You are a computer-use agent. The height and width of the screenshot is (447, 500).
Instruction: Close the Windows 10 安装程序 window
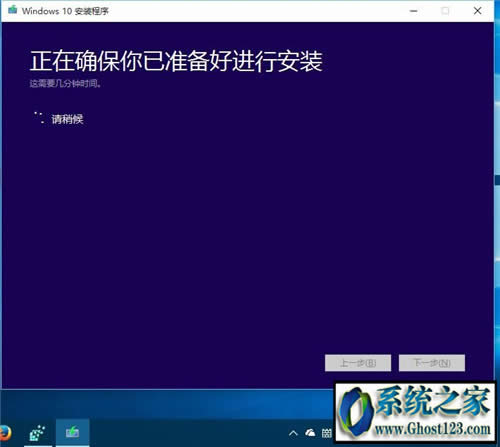point(477,11)
